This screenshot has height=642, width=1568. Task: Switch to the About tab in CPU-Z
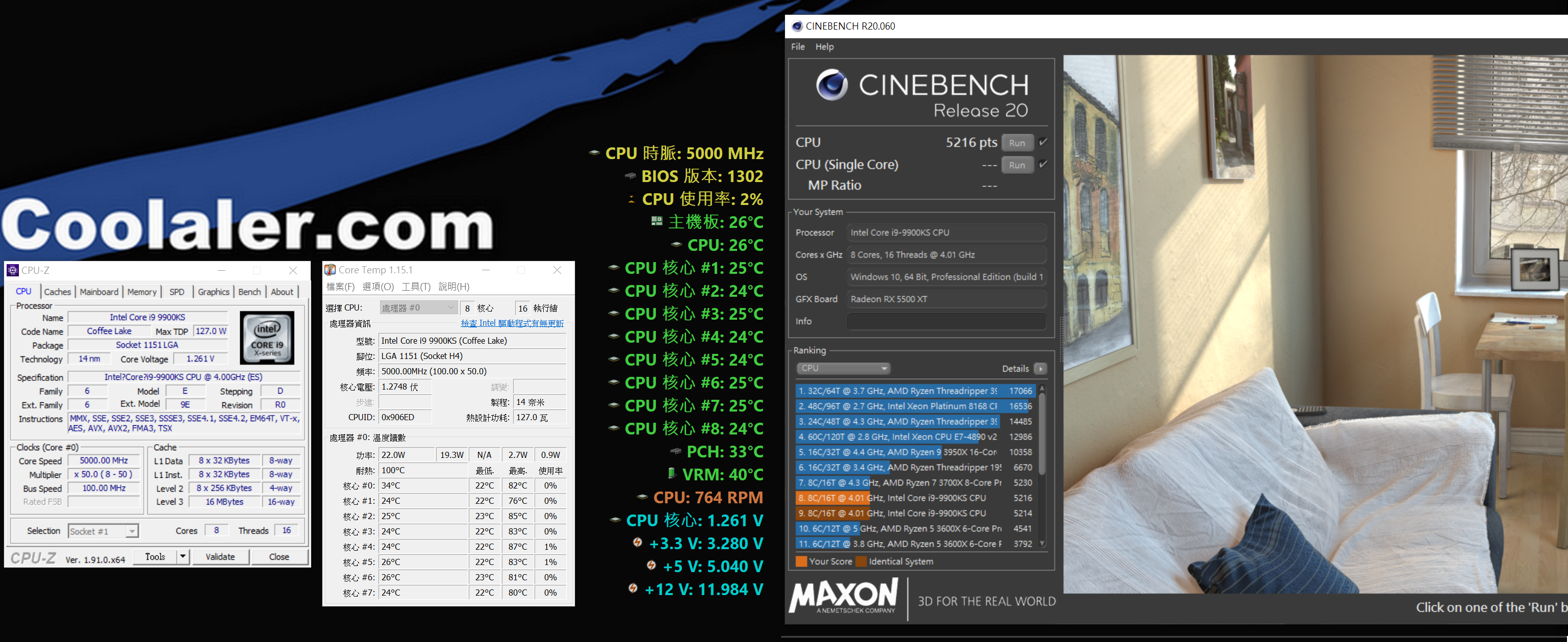(x=283, y=292)
